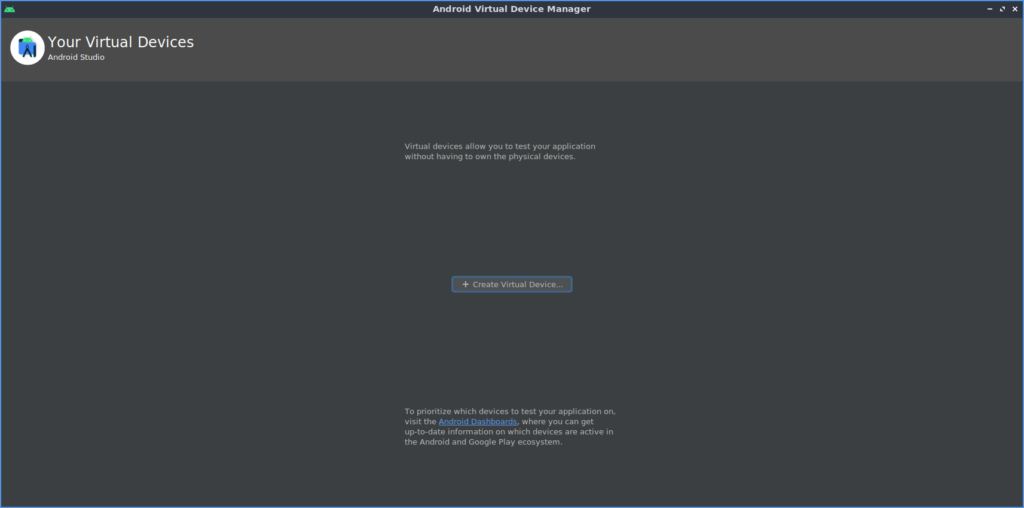
Task: Click the Android Studio logo icon
Action: 27,48
